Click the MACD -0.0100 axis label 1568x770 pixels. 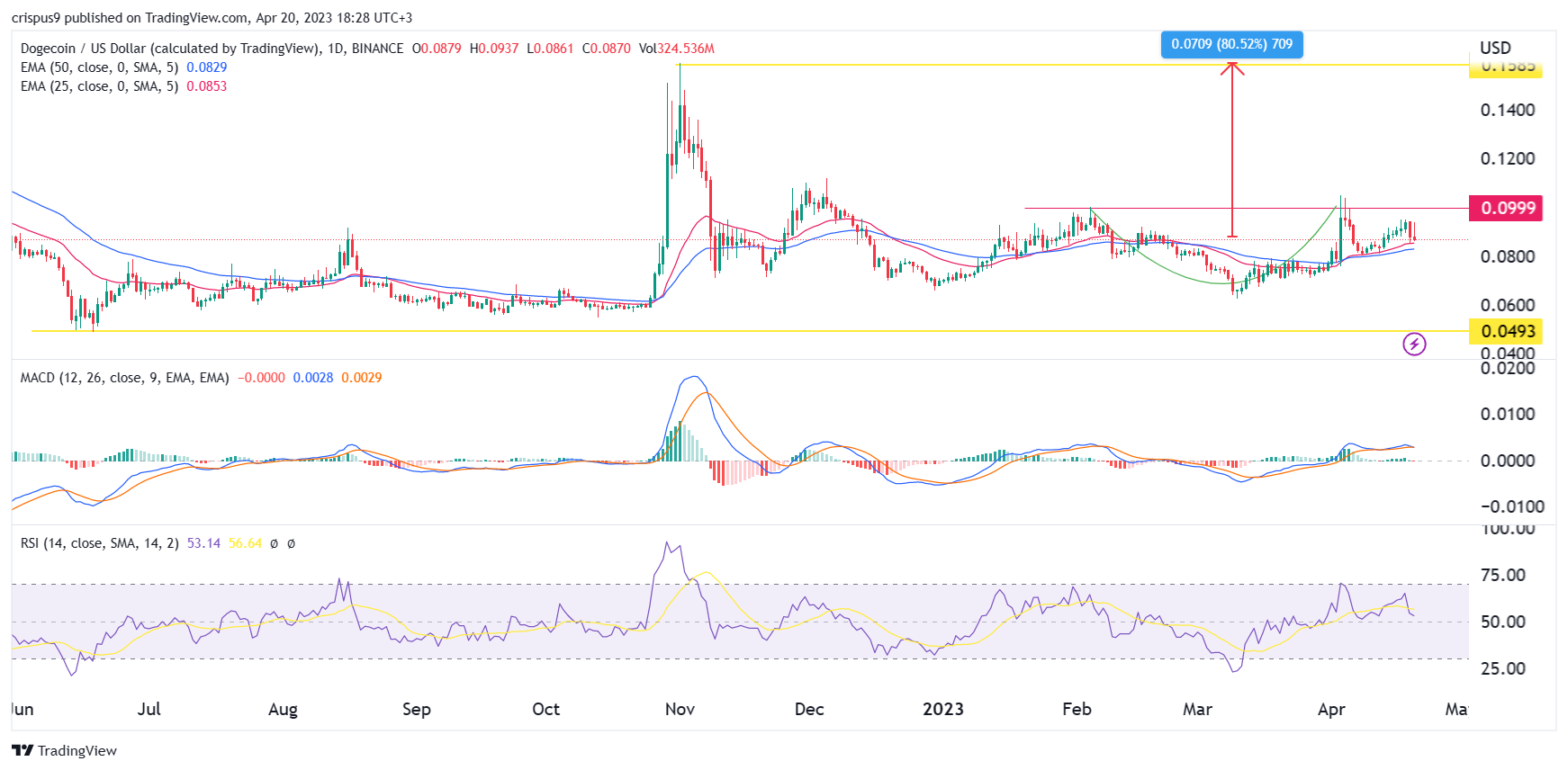point(1512,506)
